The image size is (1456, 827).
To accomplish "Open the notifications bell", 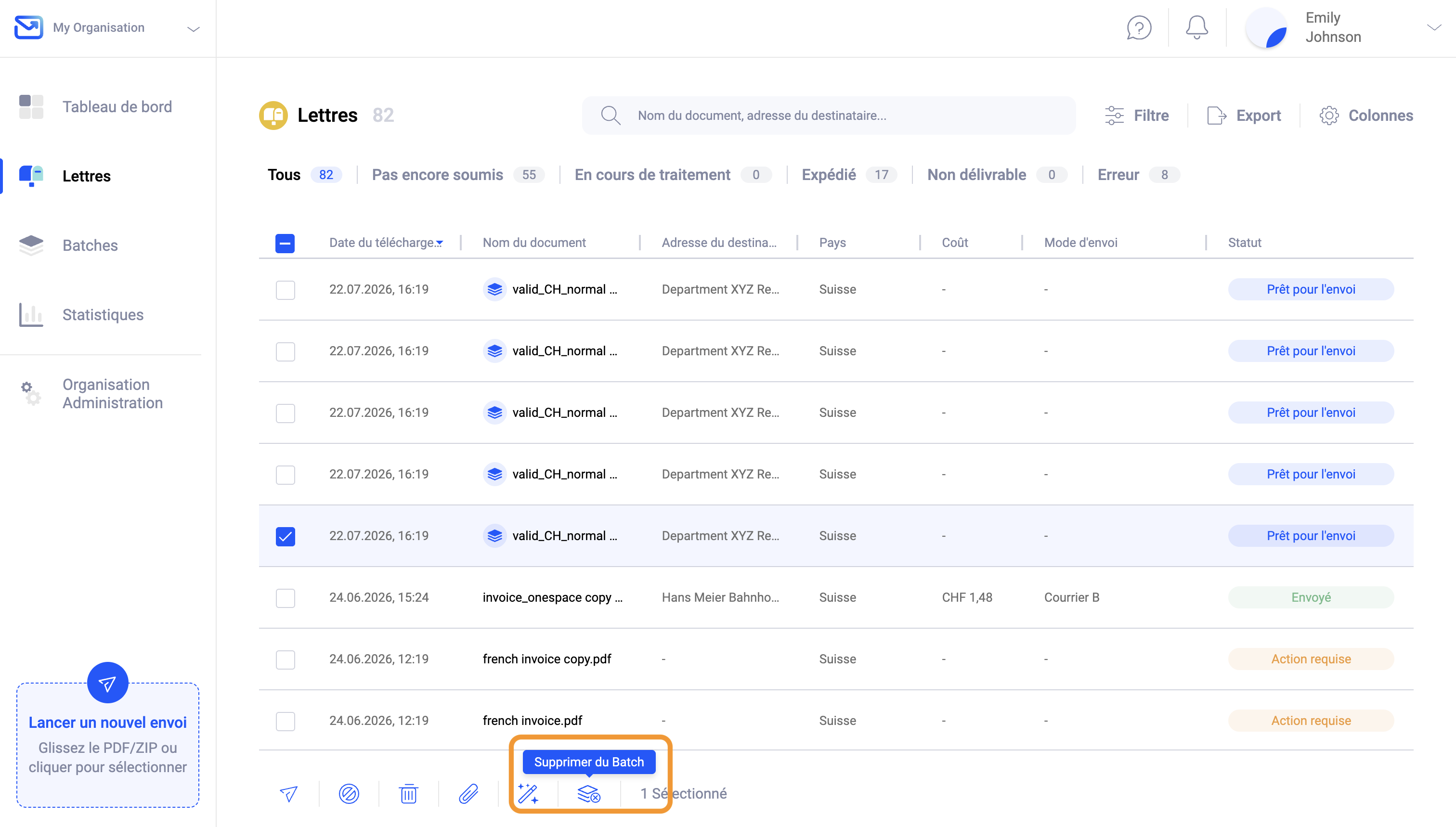I will click(1197, 28).
